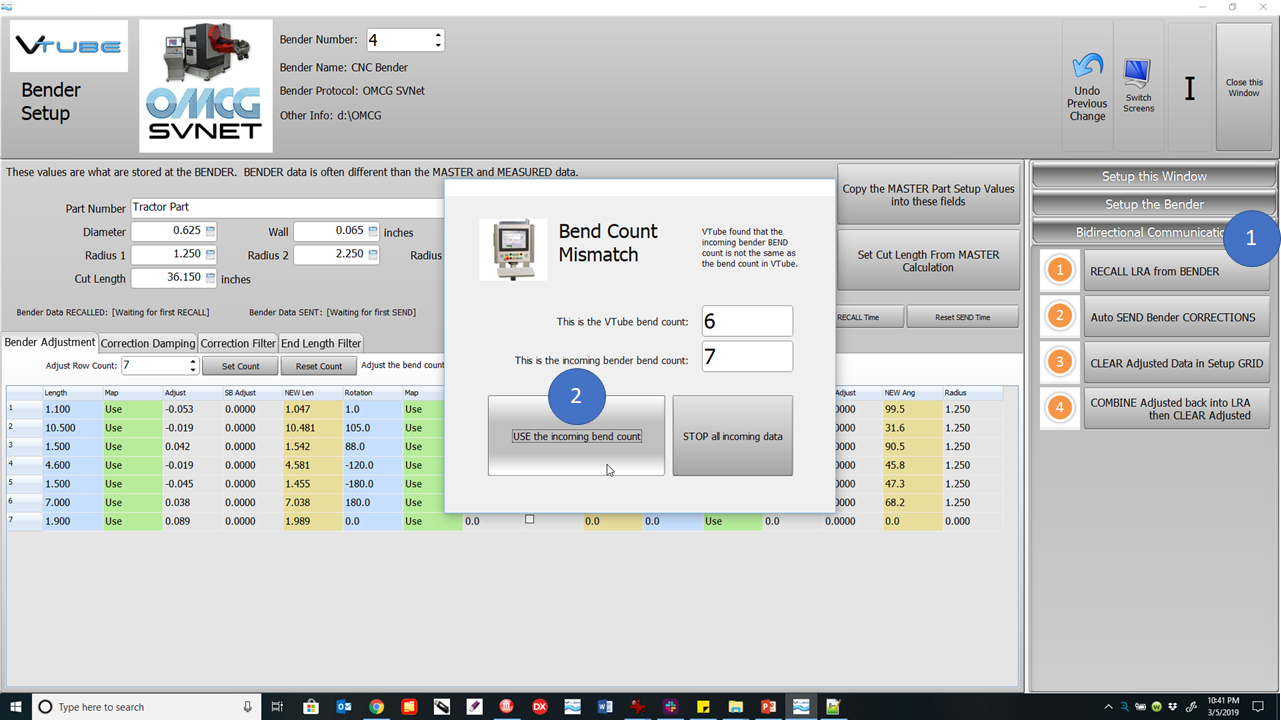Decrease the Adjust Row Count spinner
Screen dimensions: 1281x720
point(191,371)
